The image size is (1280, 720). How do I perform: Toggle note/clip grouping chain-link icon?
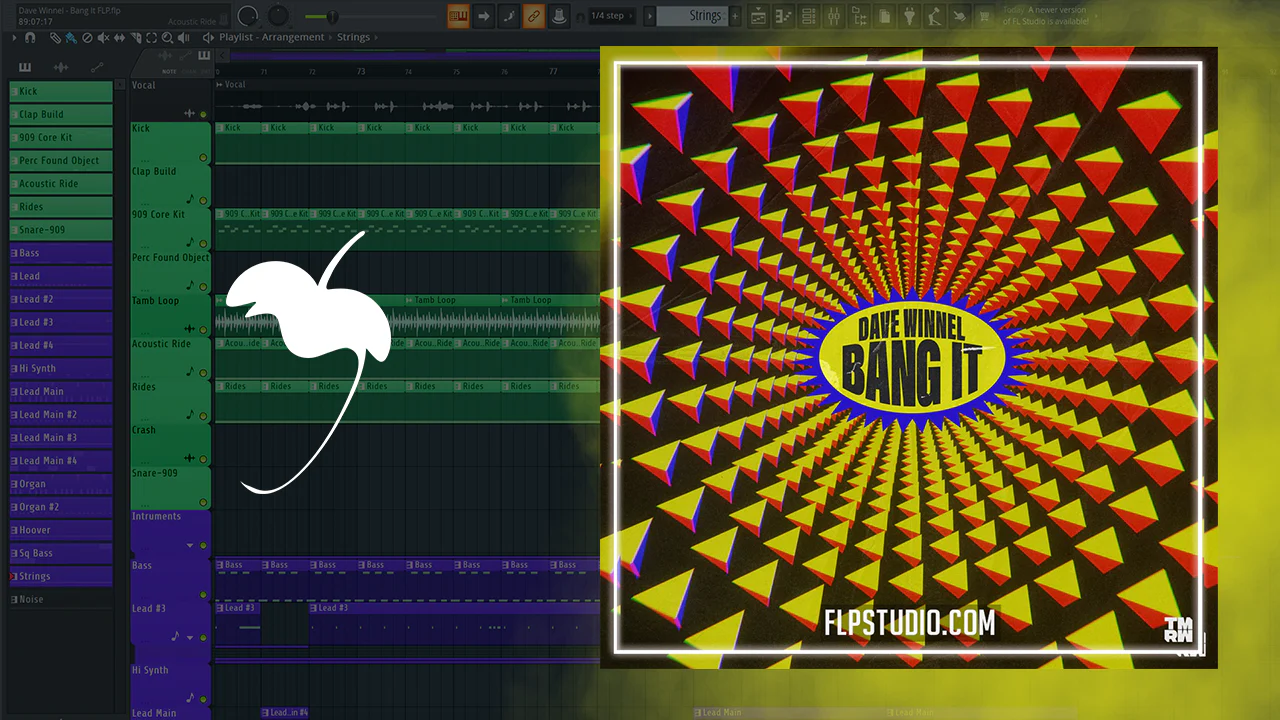pos(534,16)
